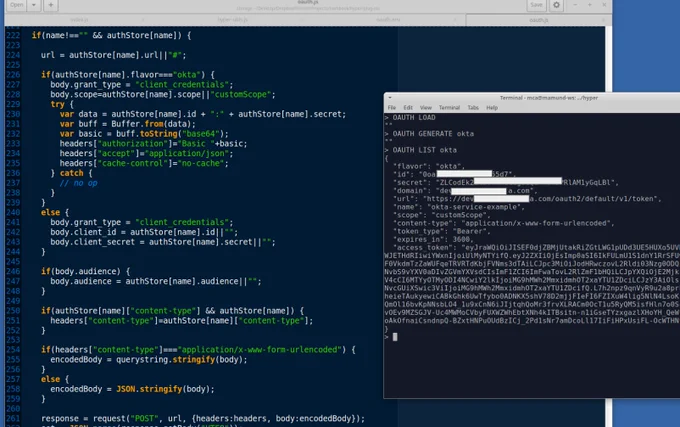Open the File menu in Terminal
680x427 pixels.
coord(392,108)
